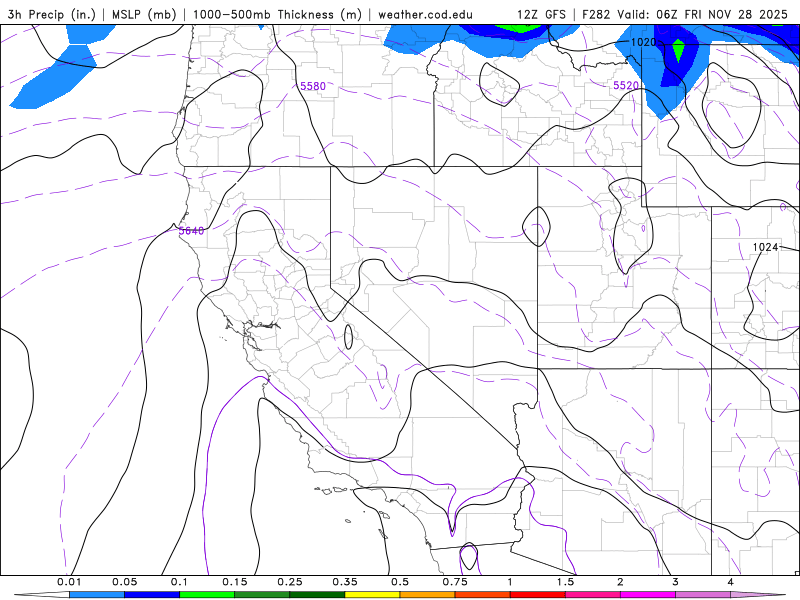
Task: Click the '12Z GFS' model run label
Action: click(x=541, y=14)
